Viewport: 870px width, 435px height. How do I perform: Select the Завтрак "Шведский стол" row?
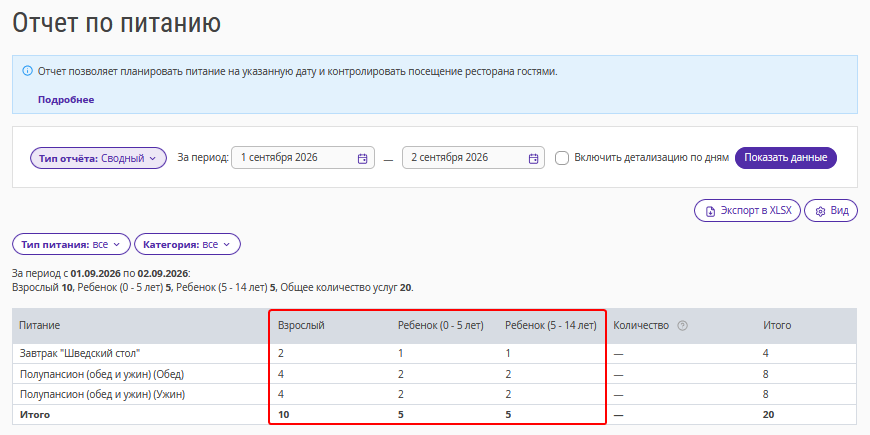tap(435, 353)
